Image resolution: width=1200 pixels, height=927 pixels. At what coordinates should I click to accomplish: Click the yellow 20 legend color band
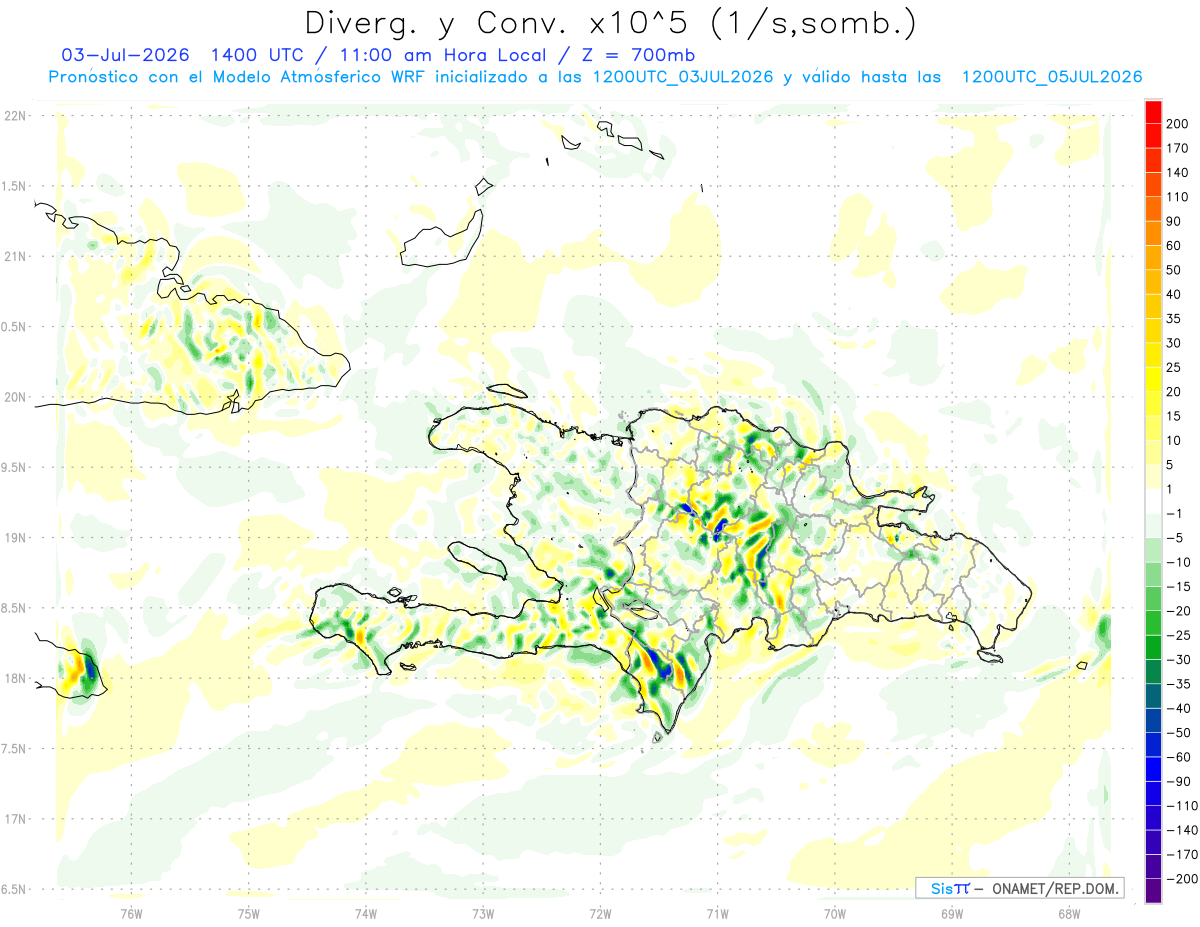click(1153, 380)
